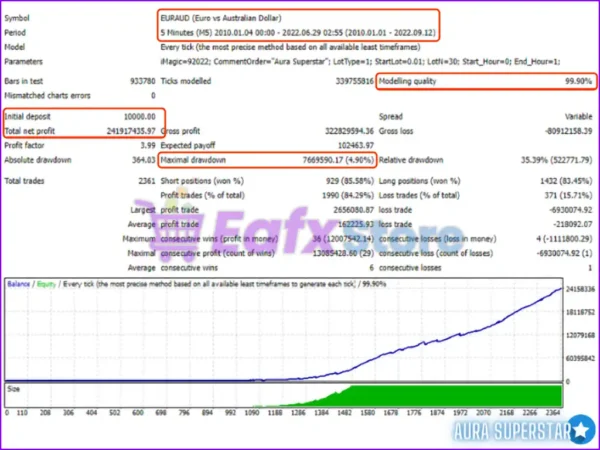This screenshot has width=600, height=450.
Task: Click the Mismatched charts errors label
Action: tap(47, 96)
